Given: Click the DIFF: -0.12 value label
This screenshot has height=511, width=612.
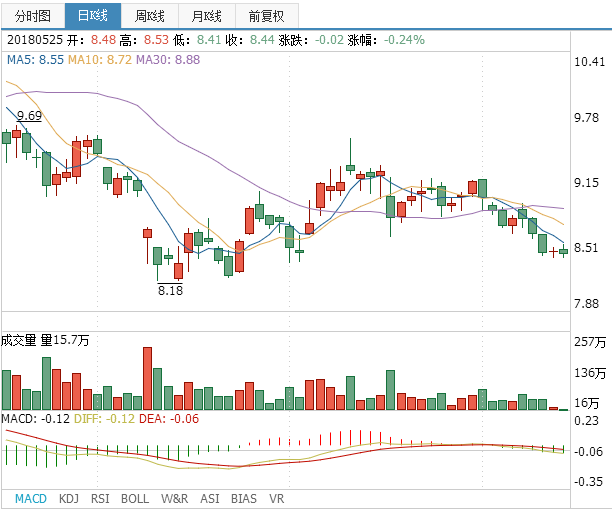Looking at the screenshot, I should (x=104, y=419).
